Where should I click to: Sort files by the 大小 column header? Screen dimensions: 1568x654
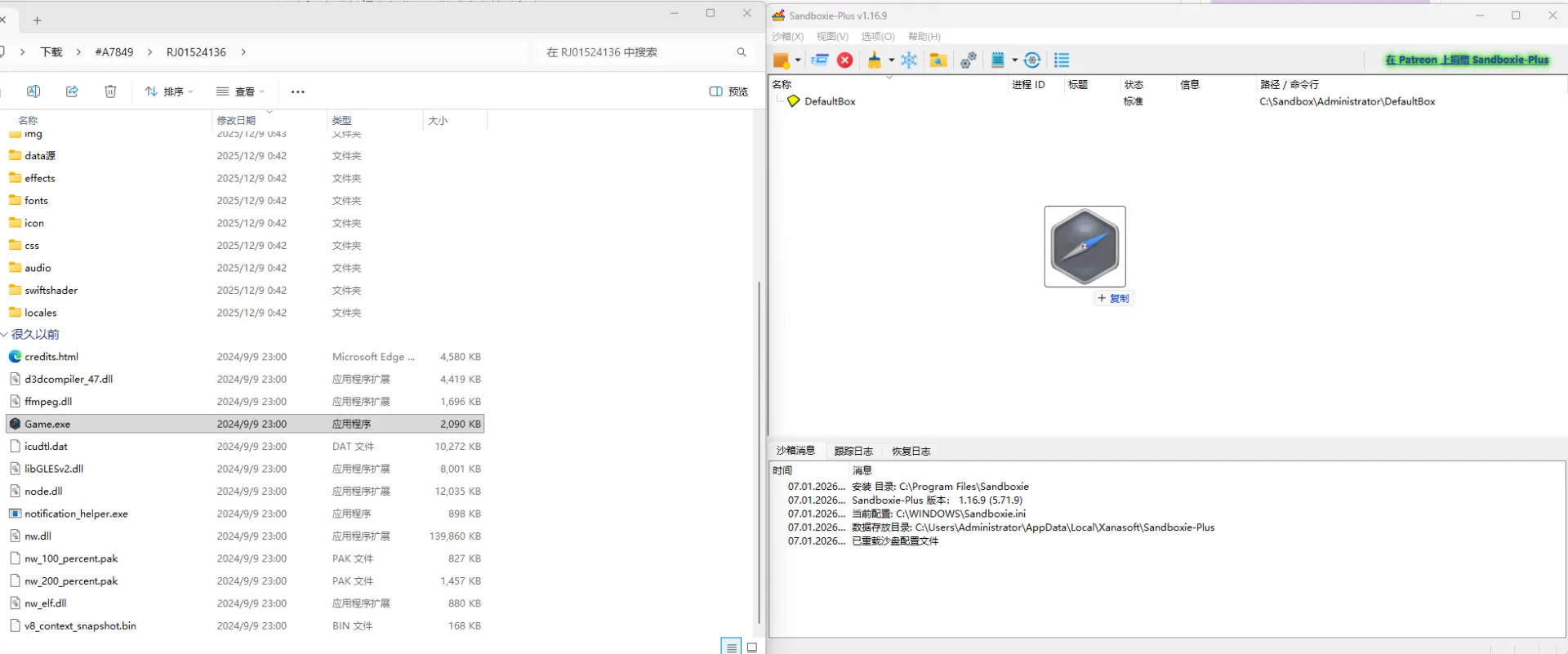[x=455, y=120]
